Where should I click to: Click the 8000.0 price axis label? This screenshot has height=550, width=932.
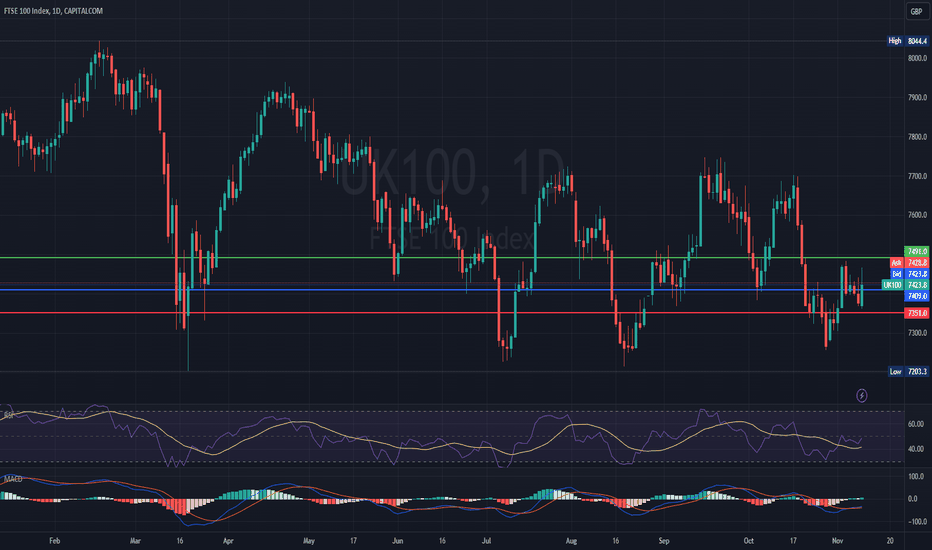tap(917, 58)
